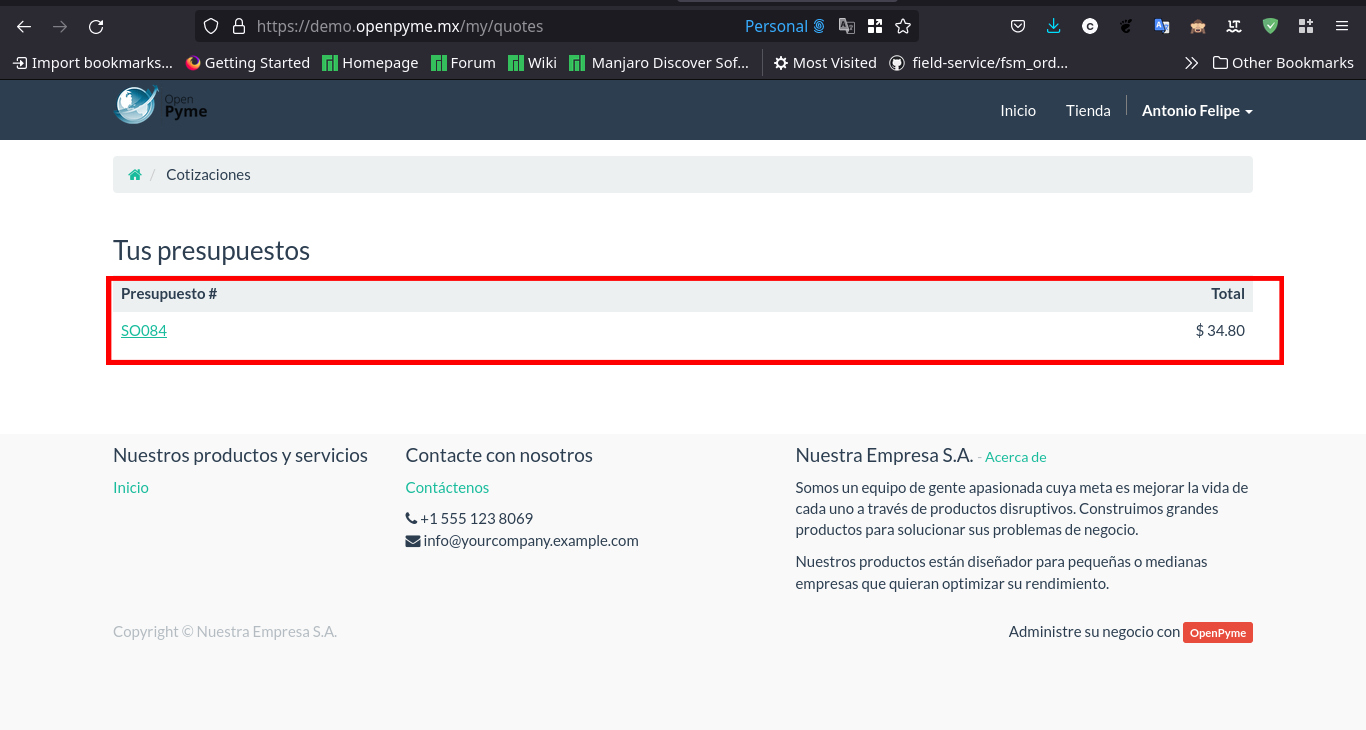Image resolution: width=1366 pixels, height=730 pixels.
Task: Open the Google Translate extension
Action: click(x=1162, y=27)
